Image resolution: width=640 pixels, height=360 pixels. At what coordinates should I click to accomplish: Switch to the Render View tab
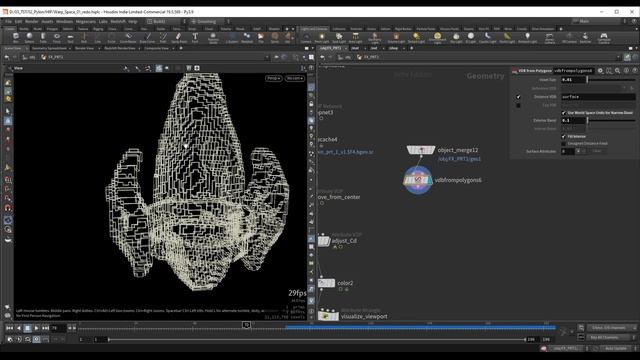[x=84, y=48]
